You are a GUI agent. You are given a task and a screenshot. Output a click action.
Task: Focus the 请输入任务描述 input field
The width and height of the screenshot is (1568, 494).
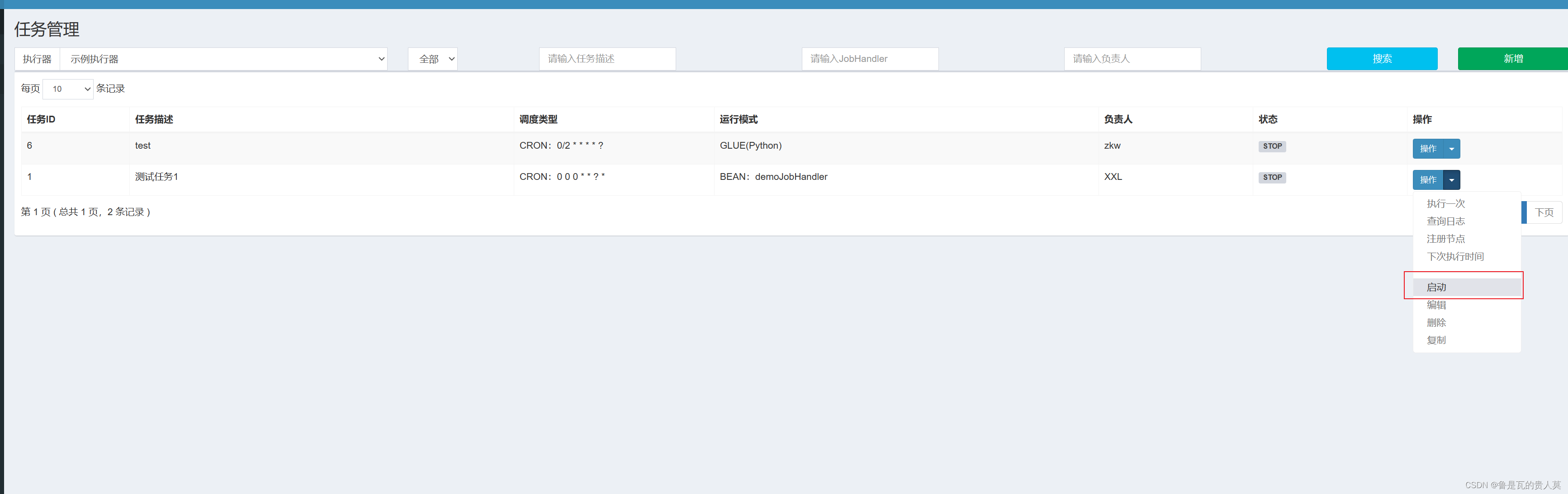click(x=607, y=59)
